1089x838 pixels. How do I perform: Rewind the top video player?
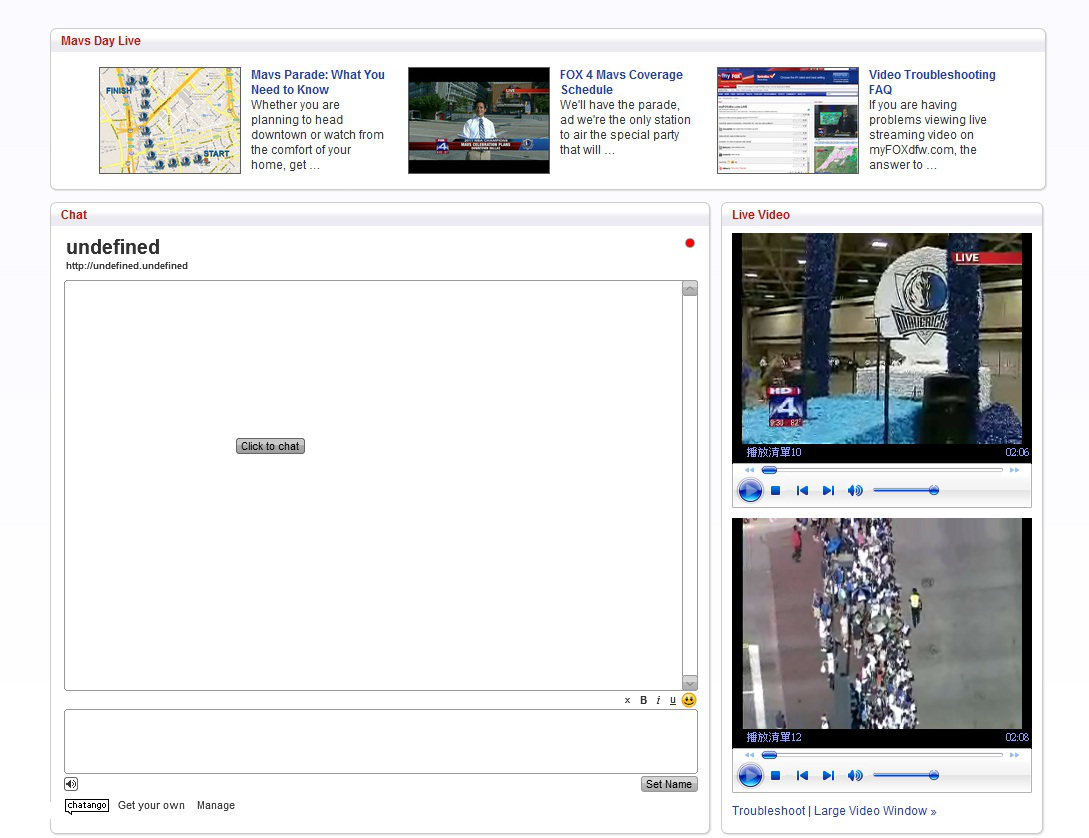click(x=749, y=470)
